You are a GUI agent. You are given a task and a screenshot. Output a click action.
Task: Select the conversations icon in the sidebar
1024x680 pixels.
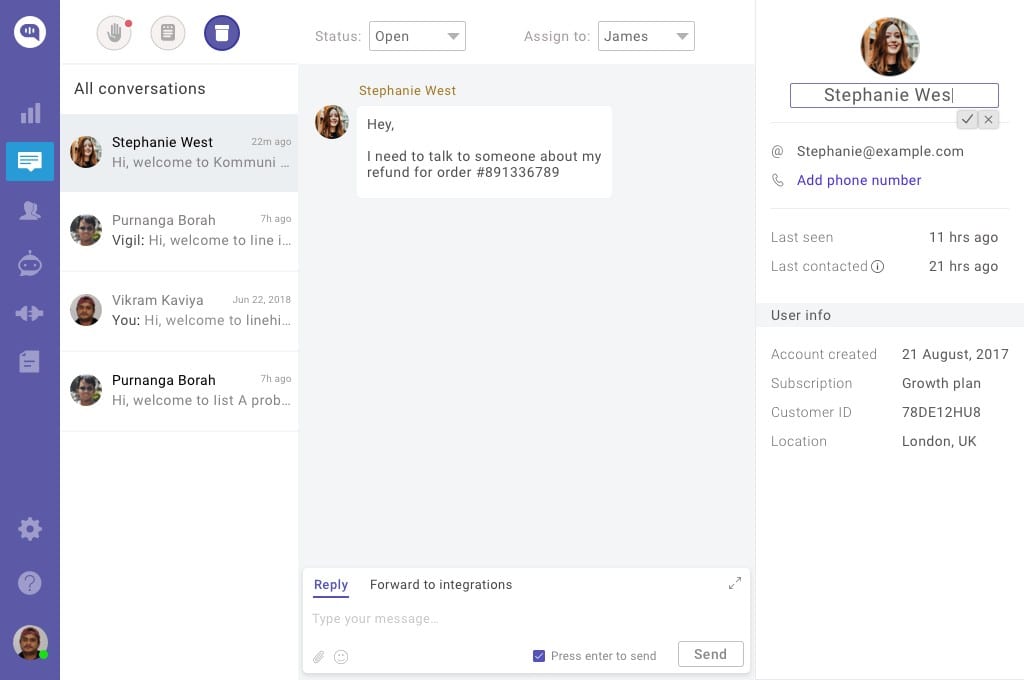[30, 161]
